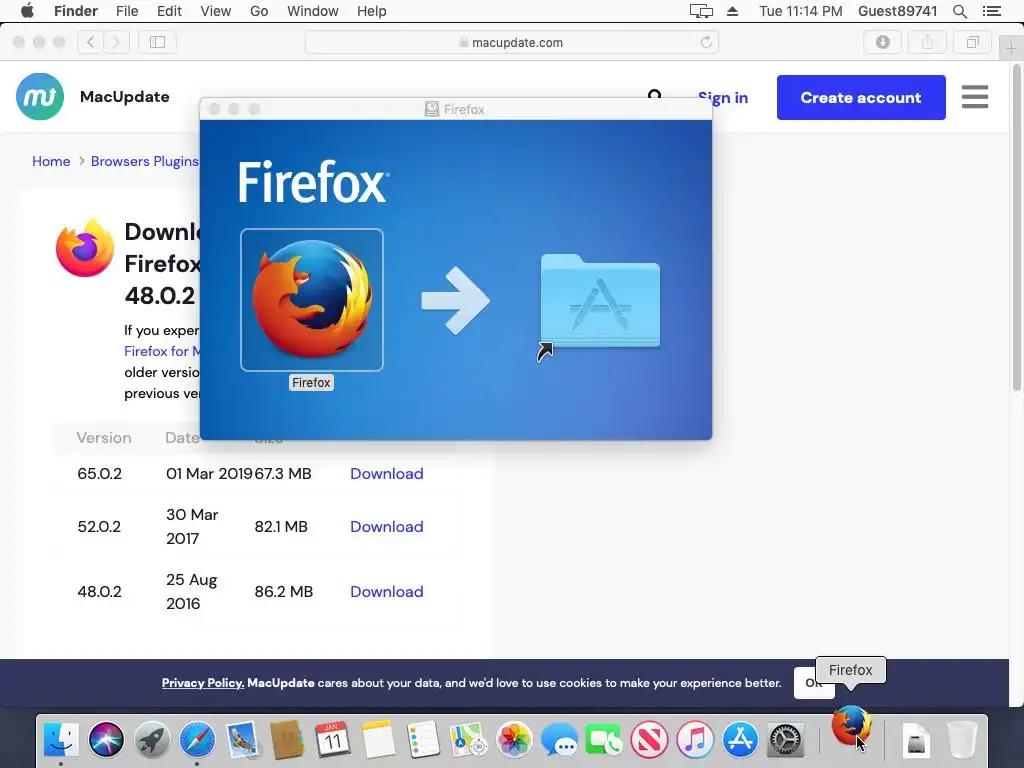
Task: Click eject icon in menu bar
Action: [x=732, y=11]
